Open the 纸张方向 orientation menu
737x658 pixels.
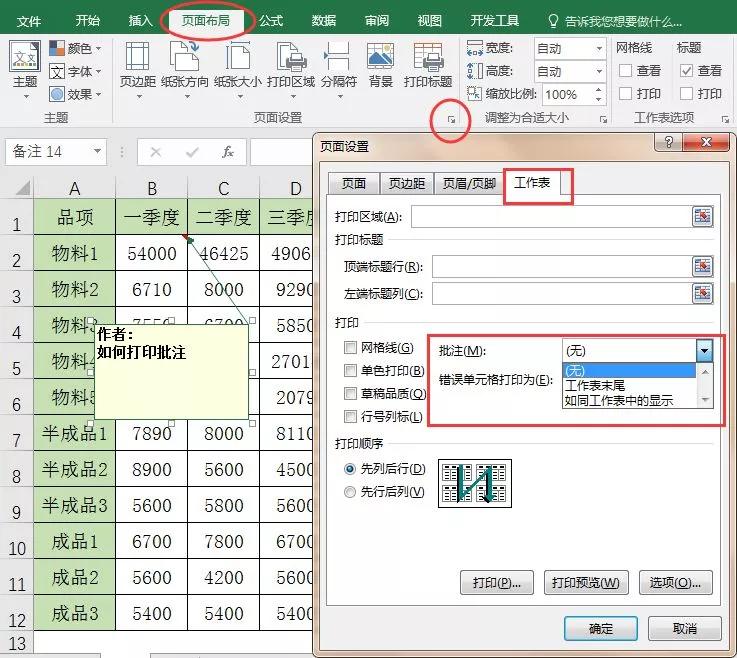185,70
